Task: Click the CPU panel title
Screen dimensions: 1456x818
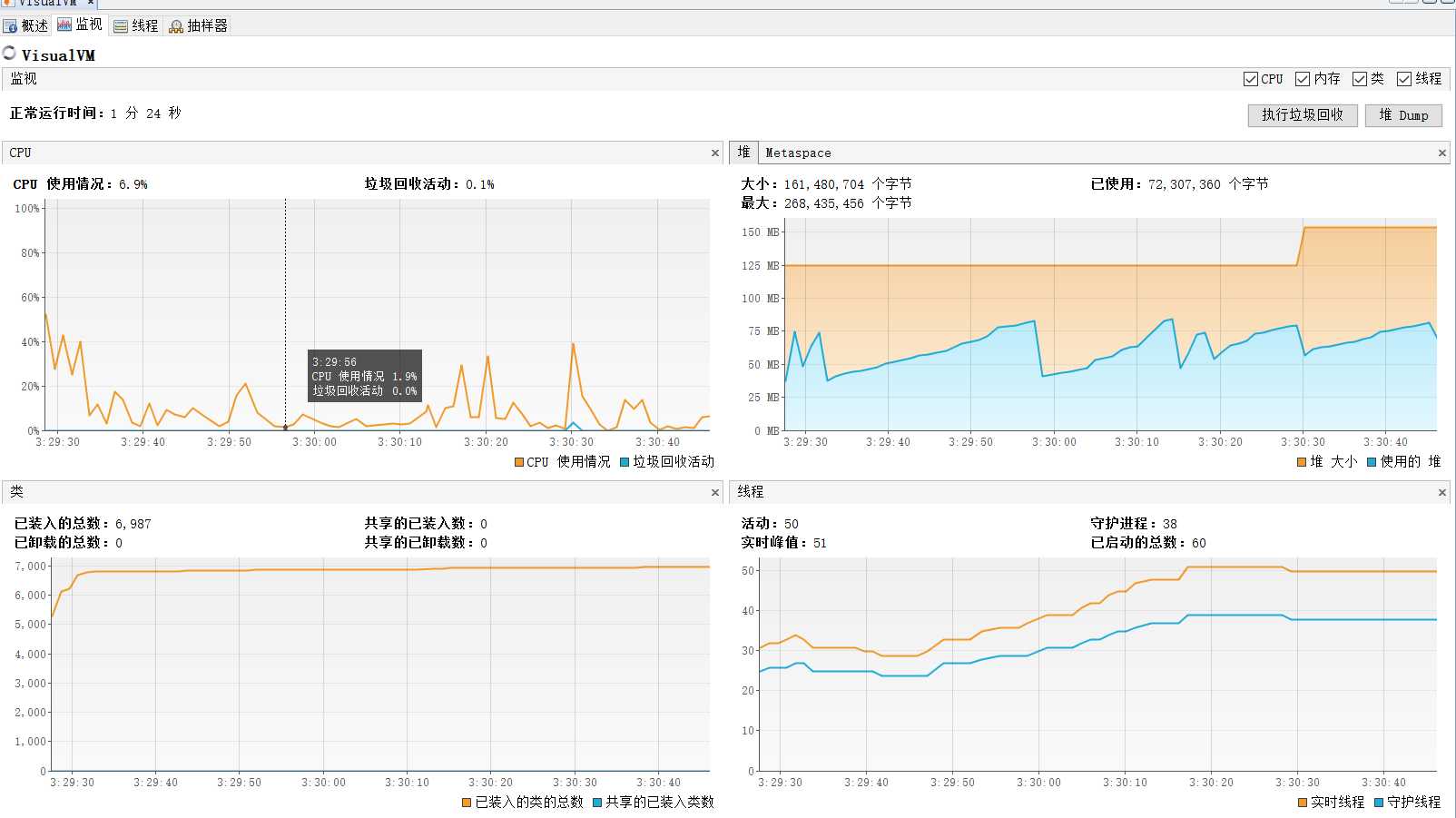Action: 20,153
